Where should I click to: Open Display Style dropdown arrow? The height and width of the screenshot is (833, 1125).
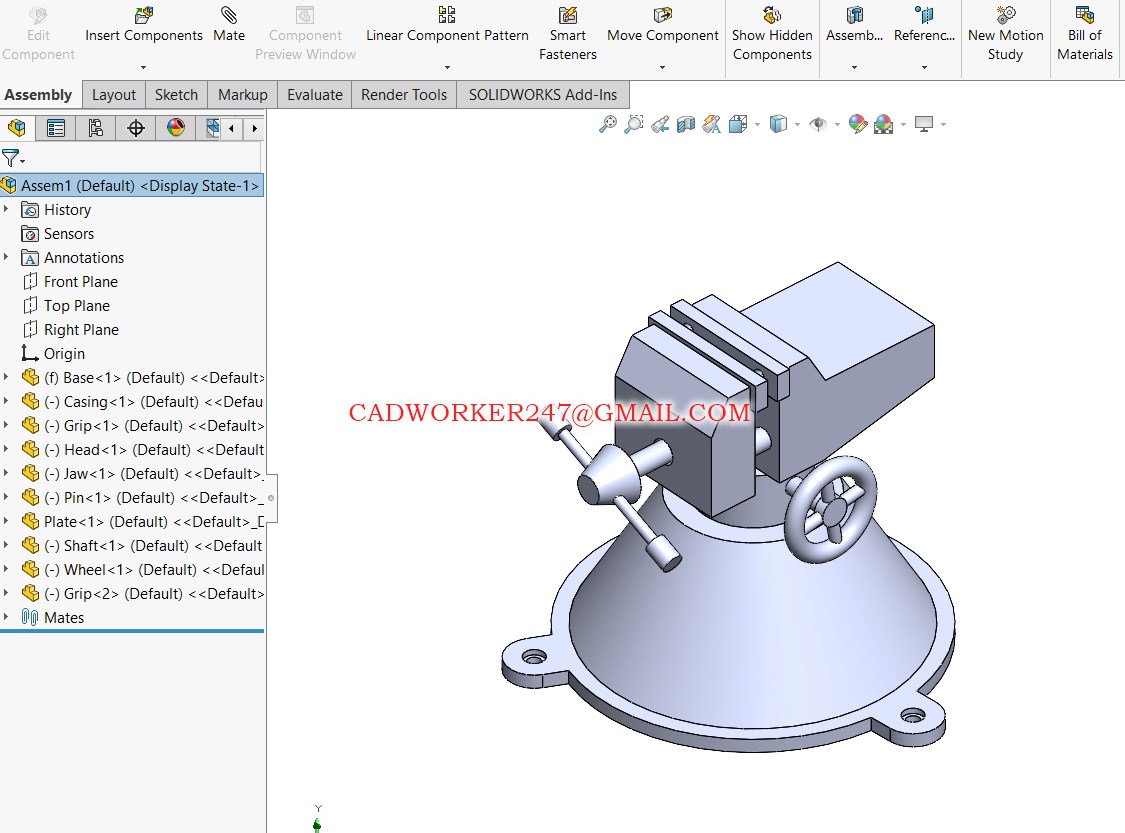click(x=797, y=125)
